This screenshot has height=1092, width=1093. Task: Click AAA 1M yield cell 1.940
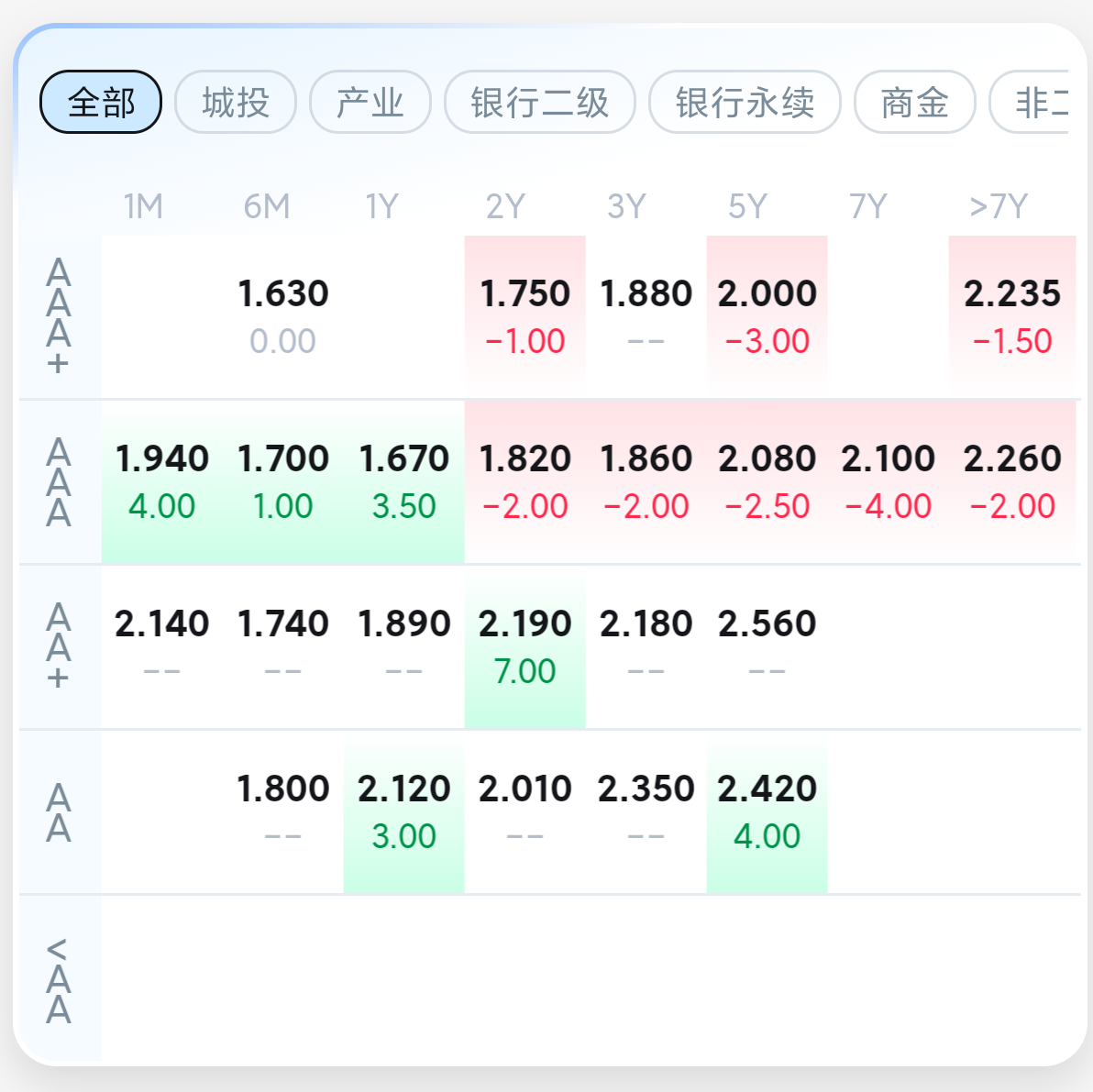coord(162,480)
